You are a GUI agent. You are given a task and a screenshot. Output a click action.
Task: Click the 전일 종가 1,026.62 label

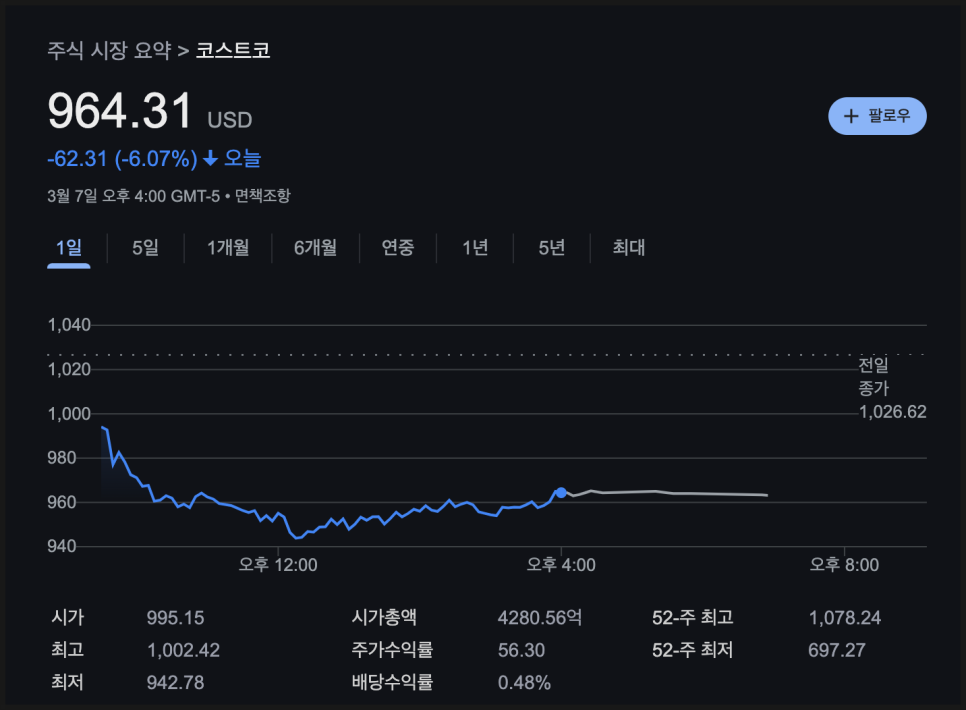pyautogui.click(x=892, y=388)
